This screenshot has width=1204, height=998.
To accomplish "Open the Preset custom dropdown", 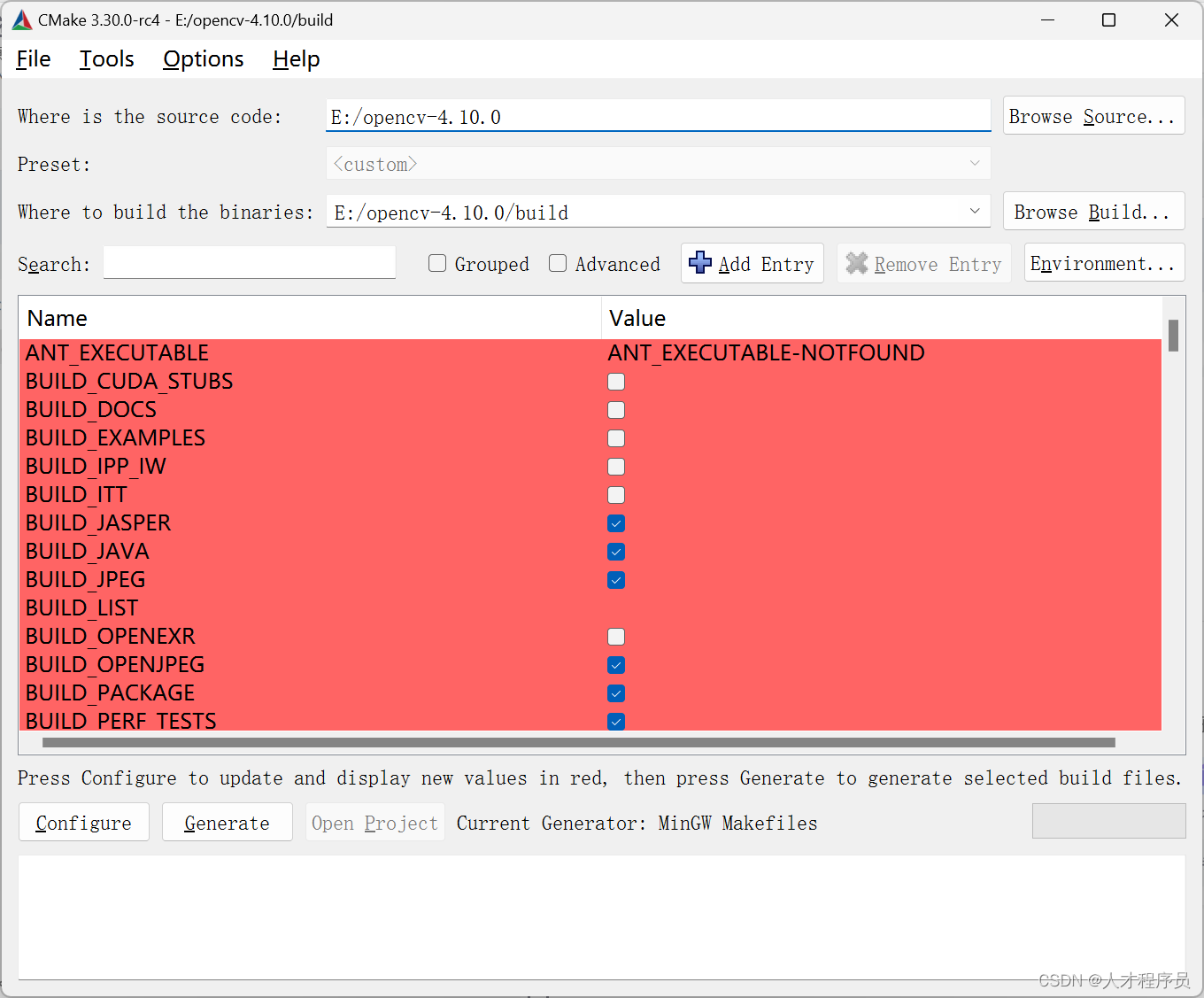I will [x=658, y=164].
